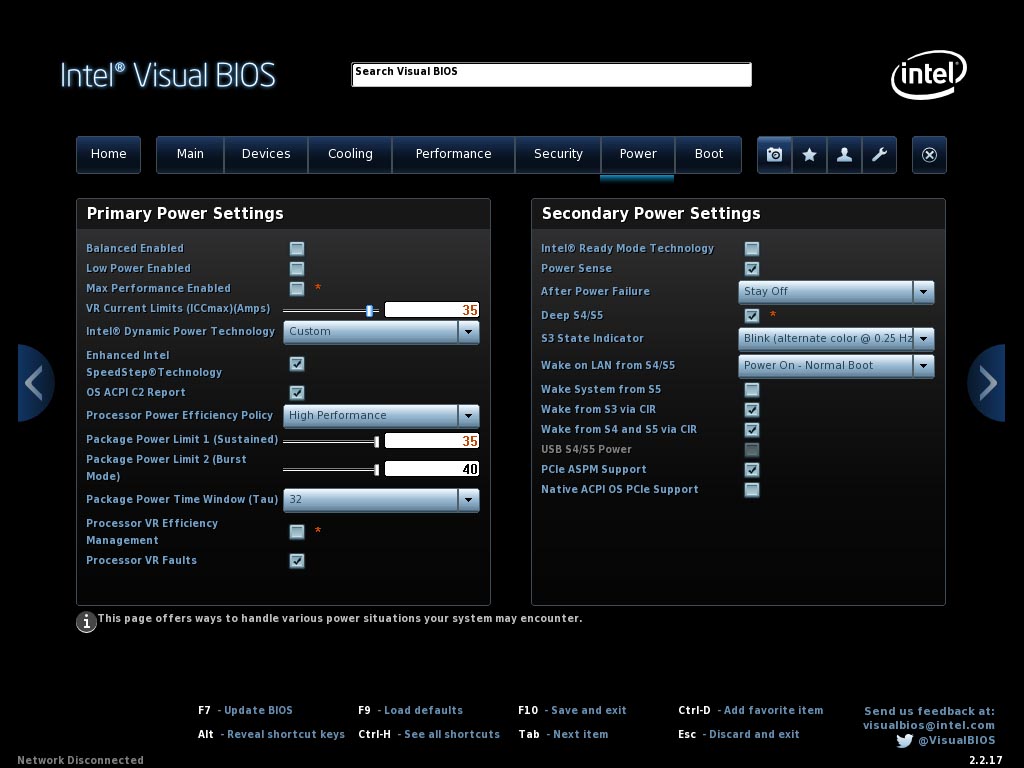Screen dimensions: 1024x768
Task: Click VR Current Limits value field
Action: [432, 310]
